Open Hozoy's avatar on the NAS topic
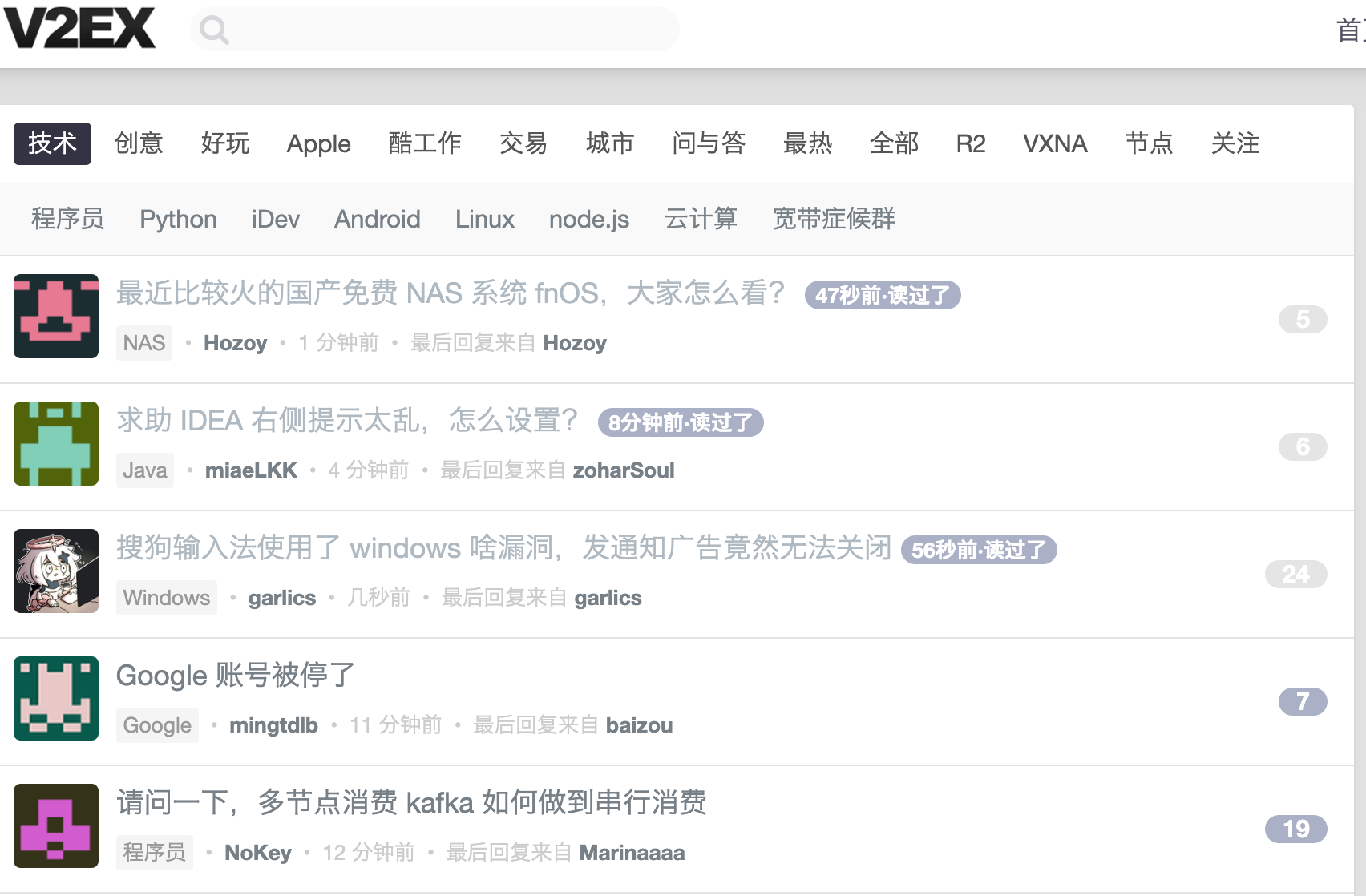 click(x=56, y=316)
